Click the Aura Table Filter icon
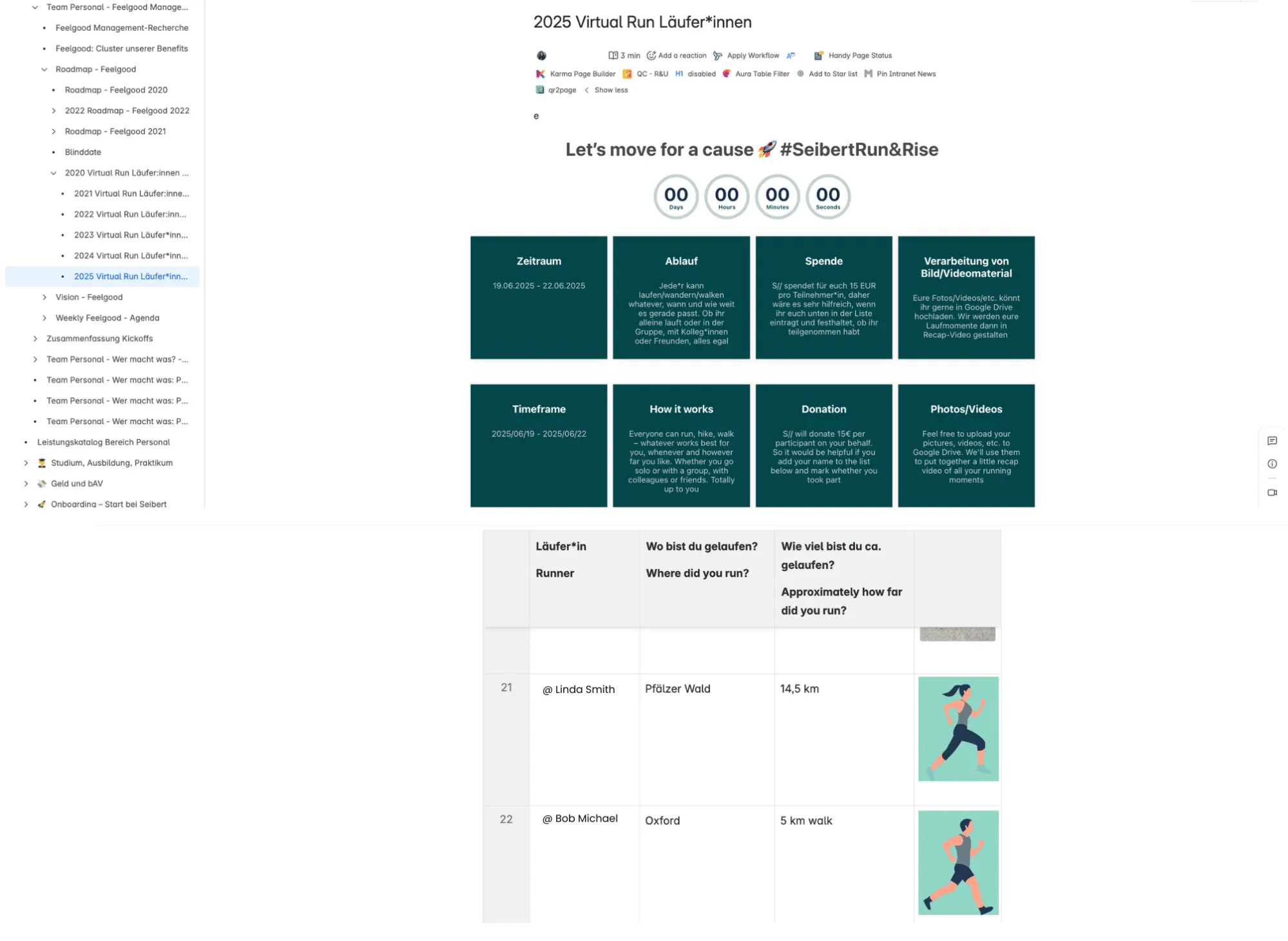Image resolution: width=1288 pixels, height=941 pixels. [726, 74]
